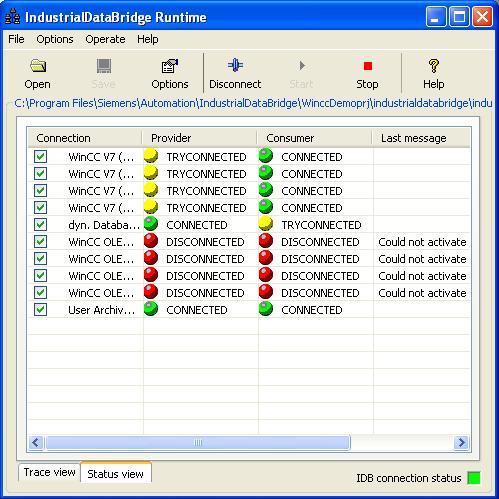Click the greyed-out Save toolbar icon
The image size is (499, 499).
[x=104, y=66]
